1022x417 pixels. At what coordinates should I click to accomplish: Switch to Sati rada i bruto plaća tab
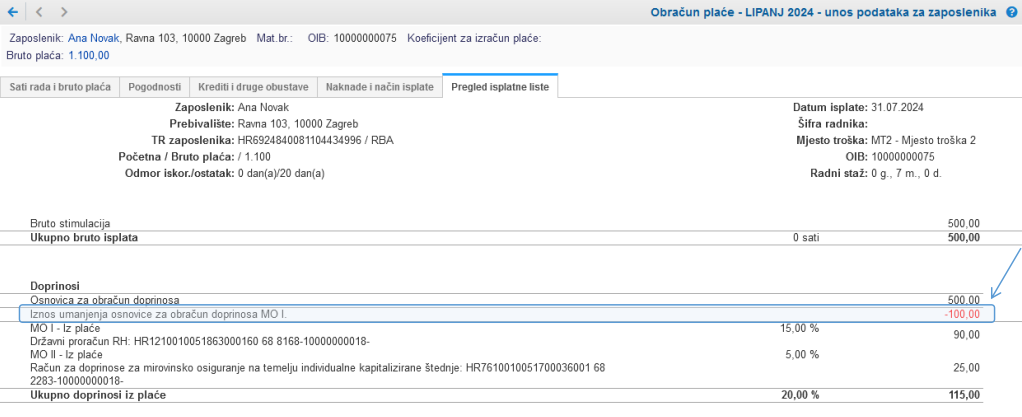[x=60, y=87]
